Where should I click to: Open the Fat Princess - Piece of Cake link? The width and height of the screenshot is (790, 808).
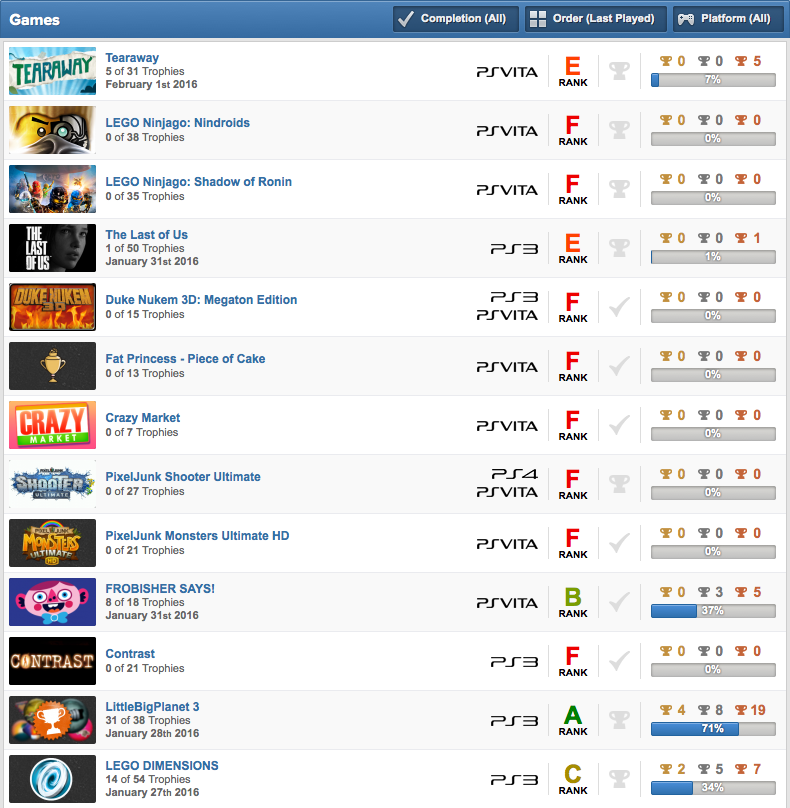(x=186, y=359)
